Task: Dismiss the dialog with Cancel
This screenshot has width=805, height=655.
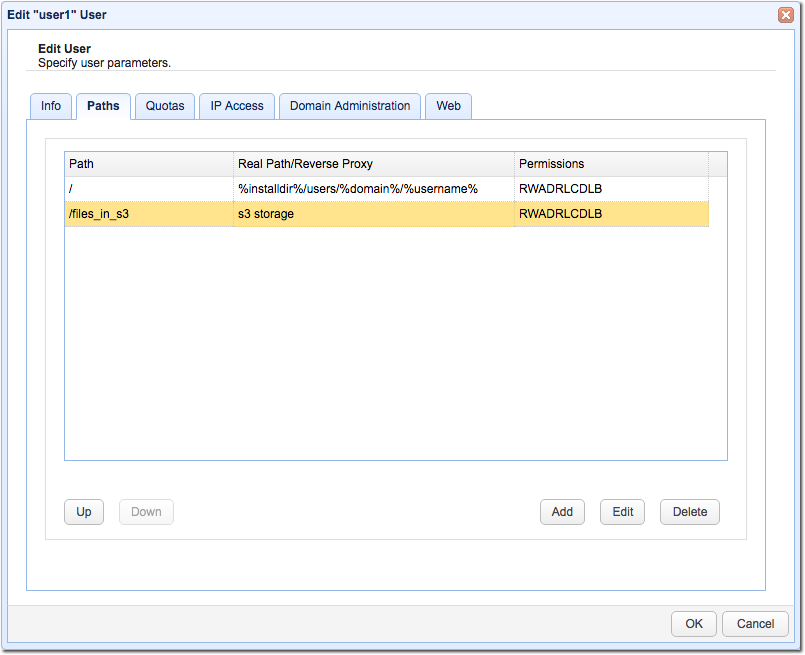Action: point(755,623)
